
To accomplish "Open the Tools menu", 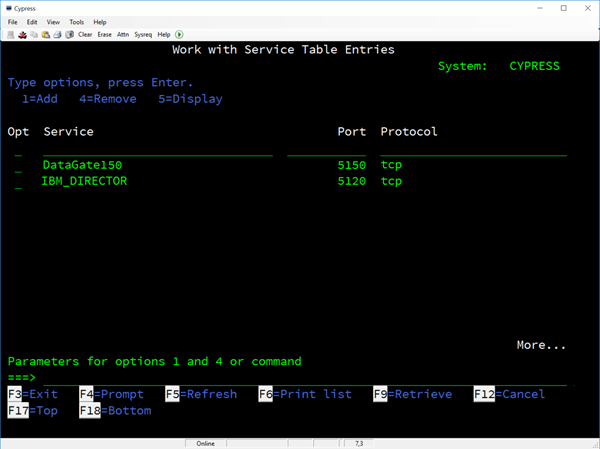I will (76, 22).
